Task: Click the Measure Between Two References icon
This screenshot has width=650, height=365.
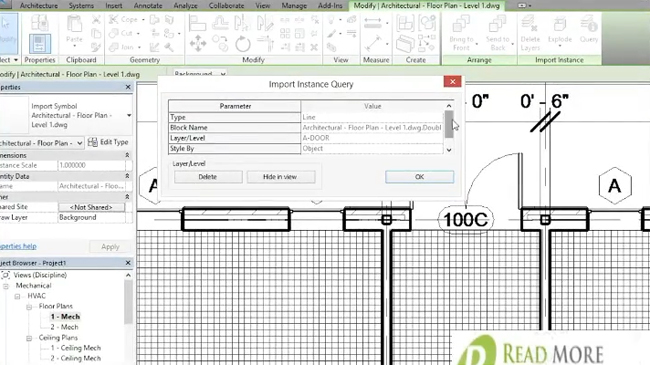Action: pos(373,22)
